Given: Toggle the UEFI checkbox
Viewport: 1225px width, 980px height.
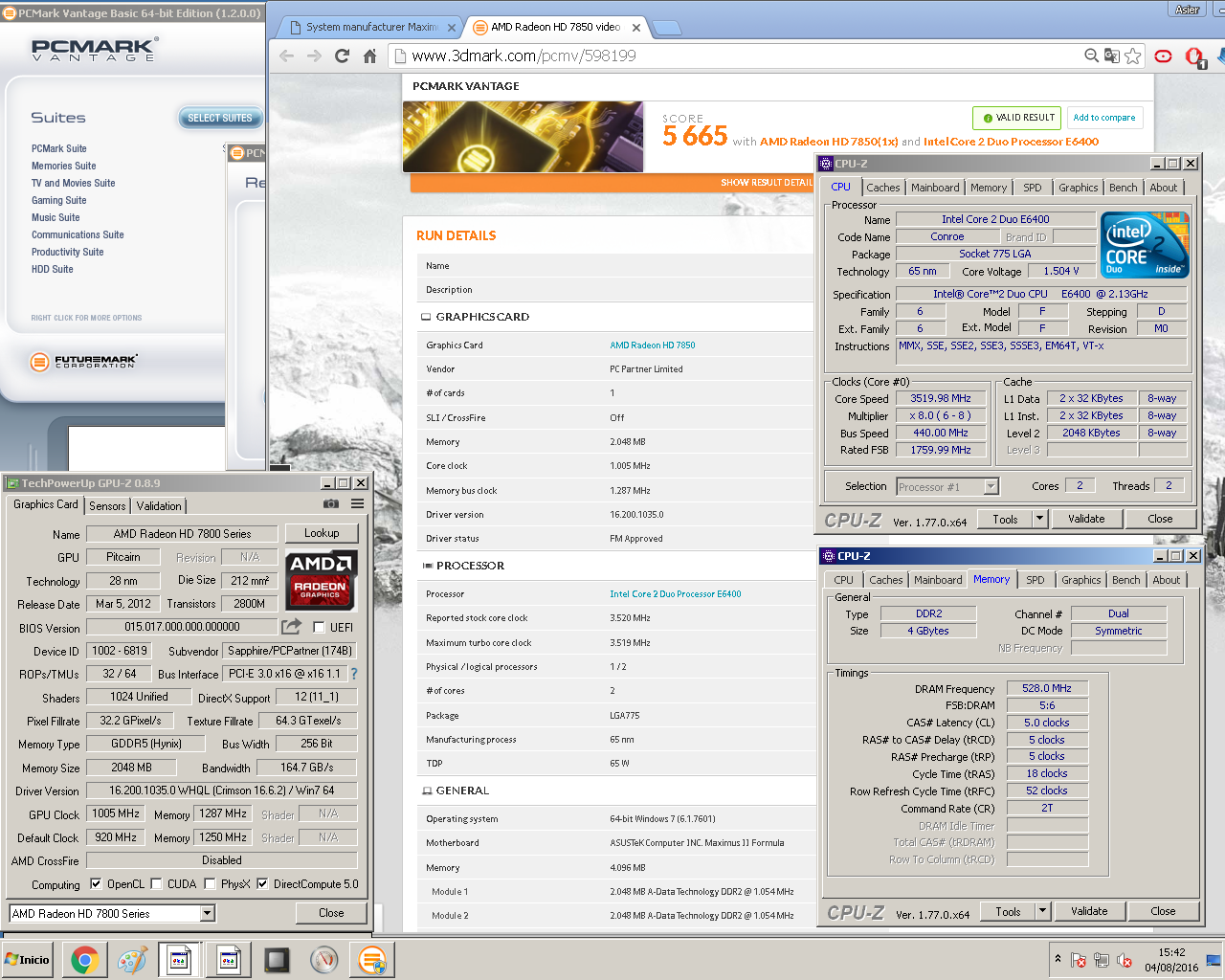Looking at the screenshot, I should (319, 627).
